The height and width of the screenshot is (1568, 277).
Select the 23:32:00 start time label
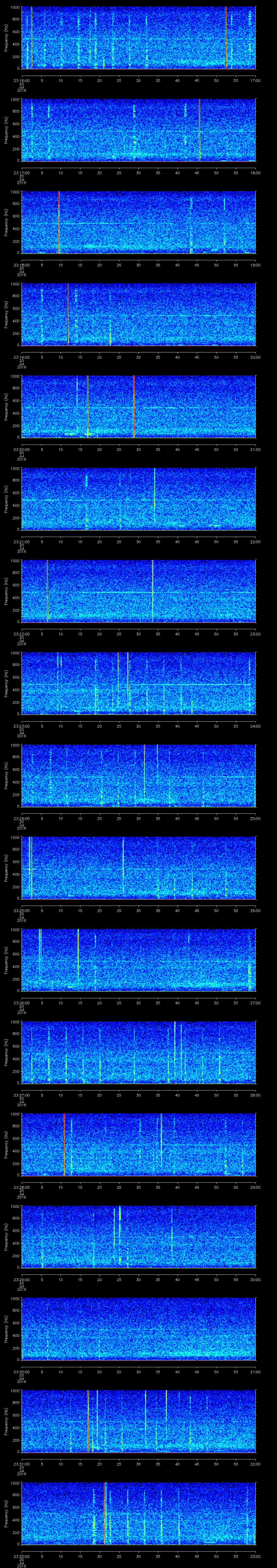[x=21, y=1556]
